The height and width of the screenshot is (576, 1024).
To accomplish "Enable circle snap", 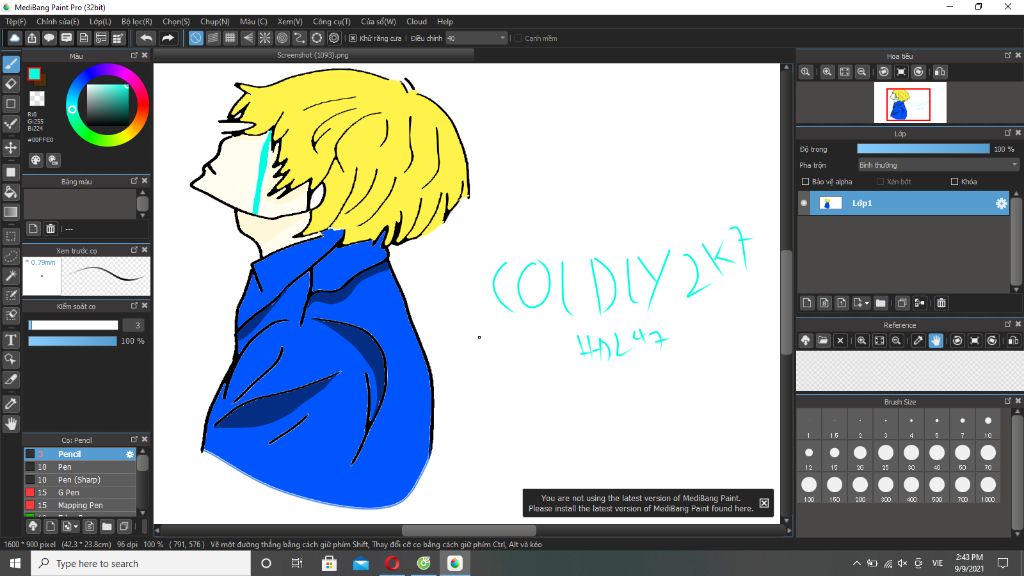I will pyautogui.click(x=282, y=39).
